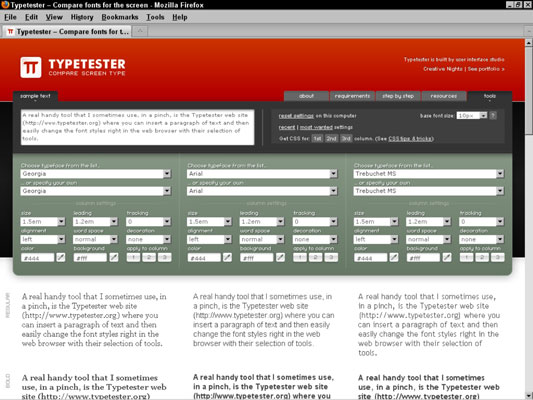Select the requirements tab

[x=352, y=96]
